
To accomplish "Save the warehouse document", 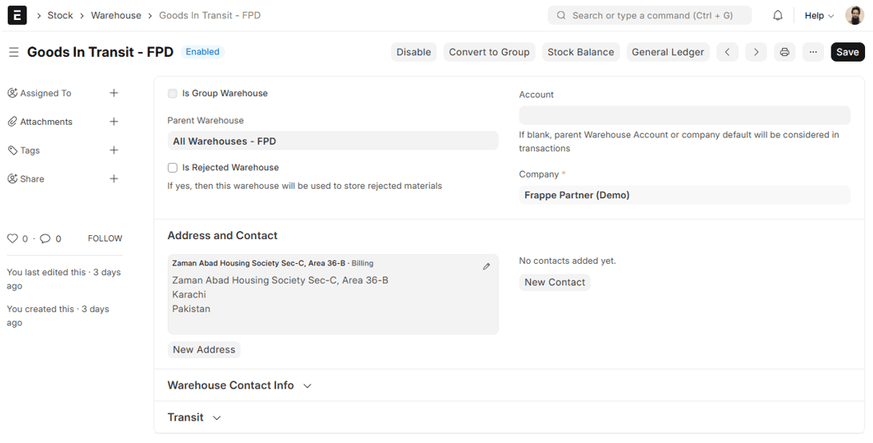I will coord(847,52).
